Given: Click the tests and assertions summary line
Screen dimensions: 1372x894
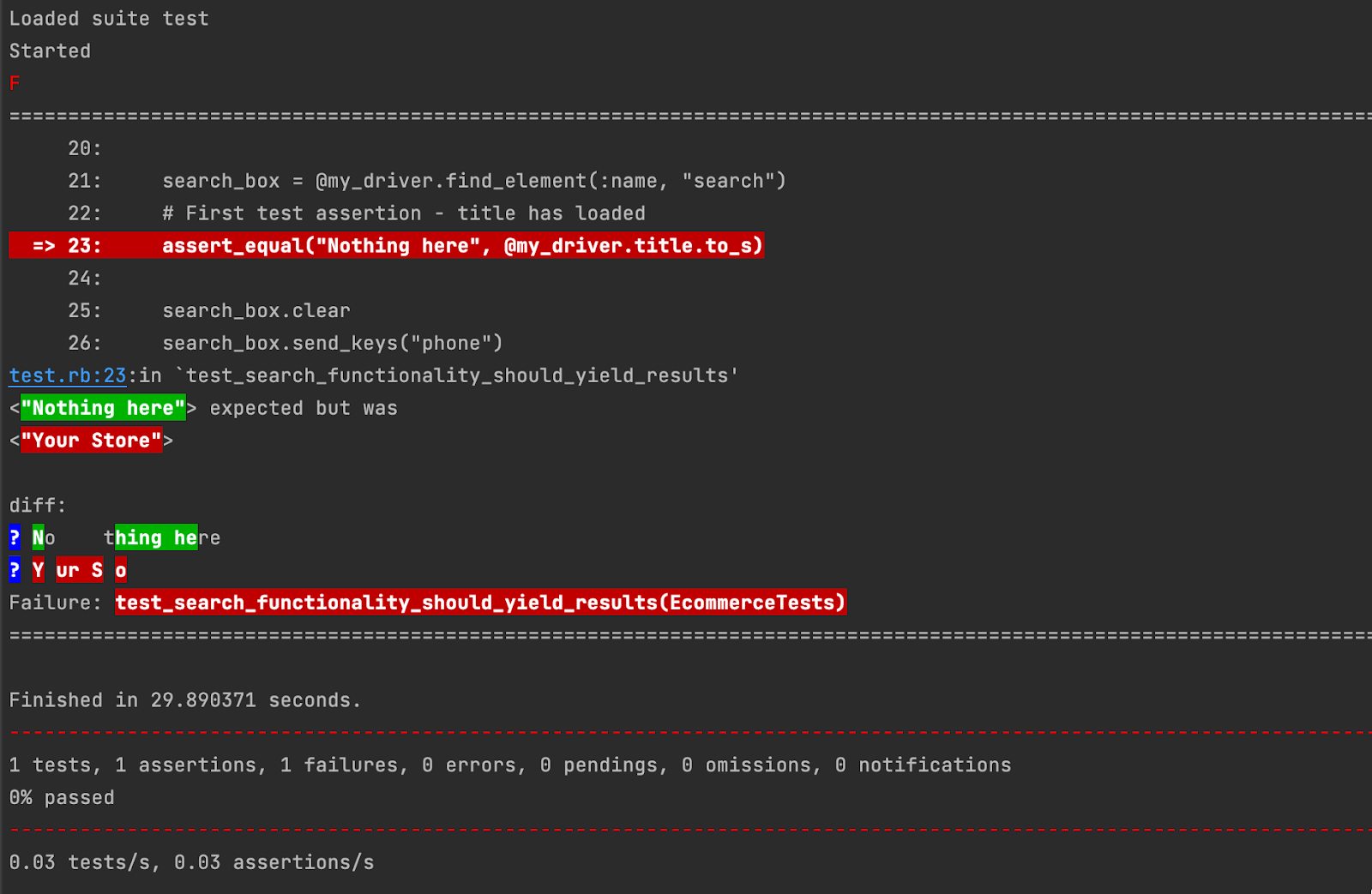Looking at the screenshot, I should (509, 765).
